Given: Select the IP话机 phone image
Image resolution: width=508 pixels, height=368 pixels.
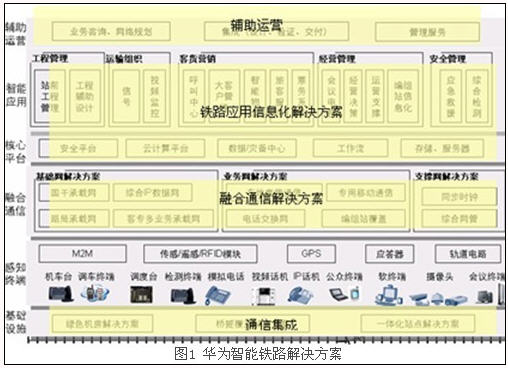Looking at the screenshot, I should pyautogui.click(x=301, y=295).
